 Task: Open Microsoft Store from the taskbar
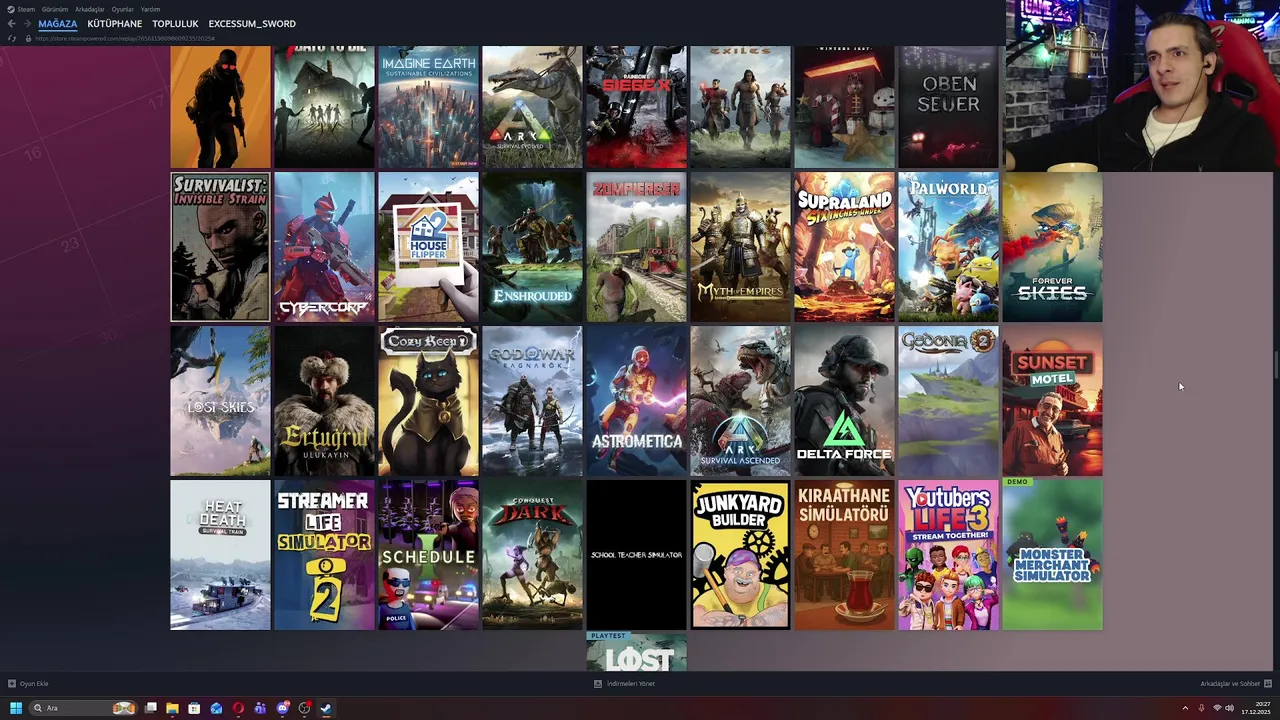tap(194, 708)
